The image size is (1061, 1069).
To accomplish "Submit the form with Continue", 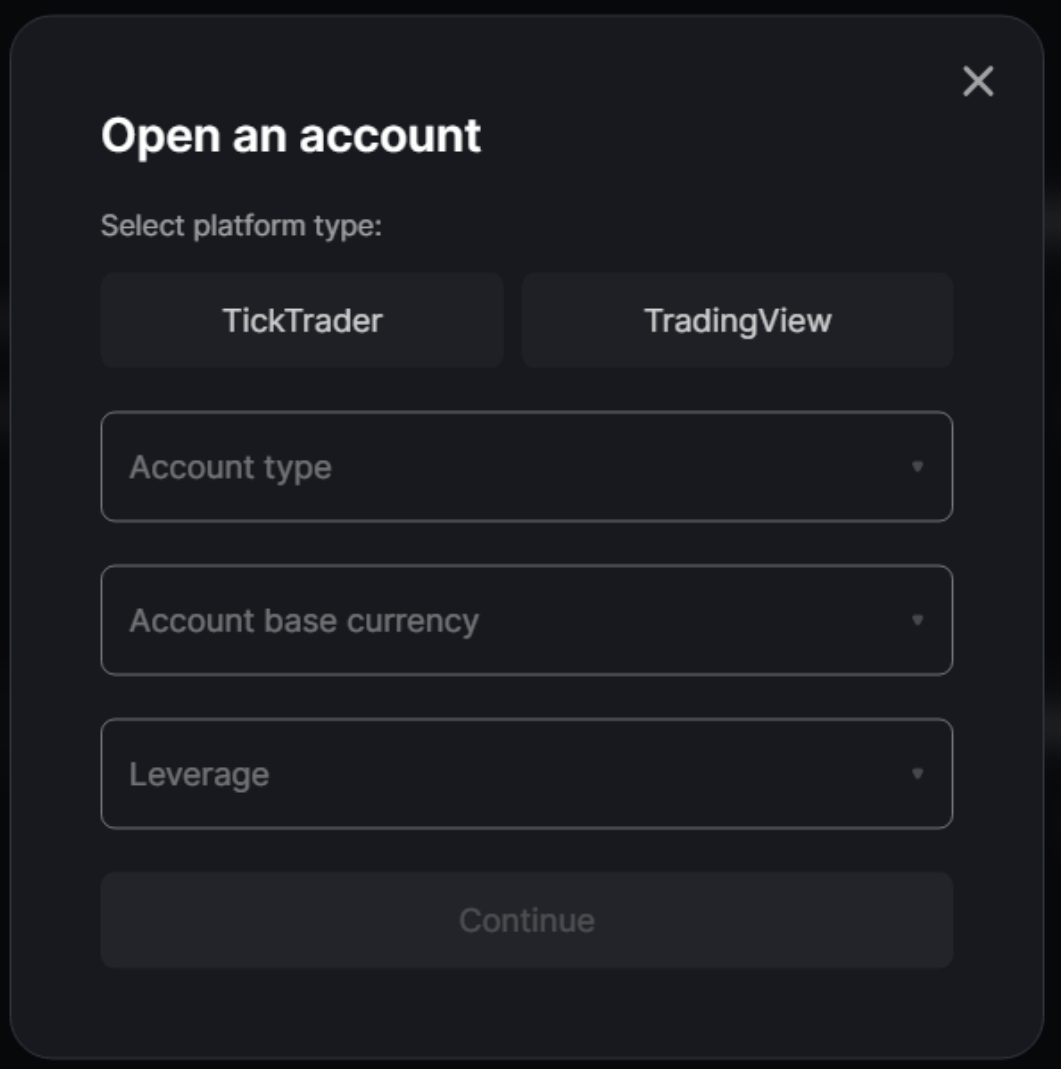I will [526, 920].
